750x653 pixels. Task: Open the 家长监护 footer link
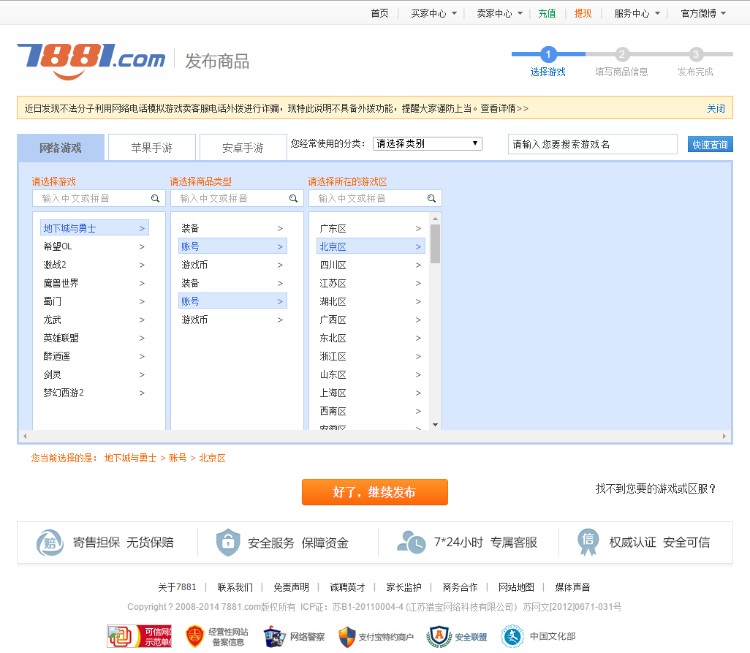point(404,587)
